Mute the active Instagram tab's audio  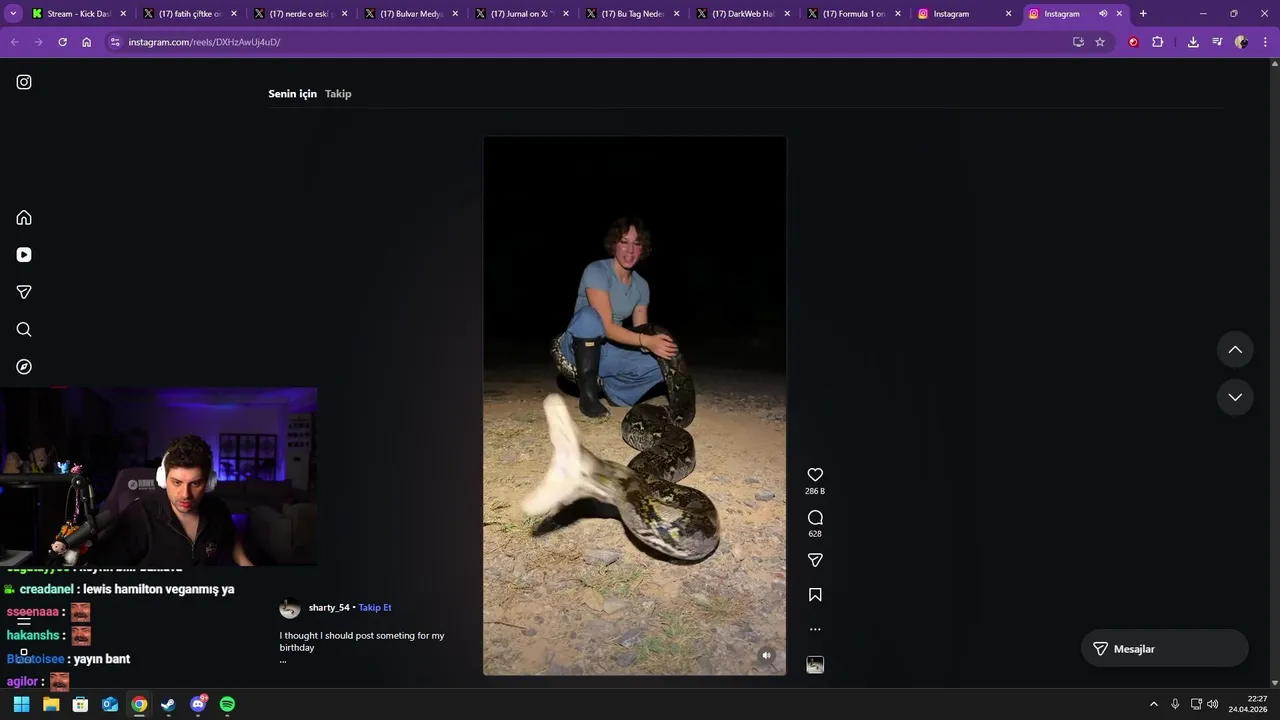[1103, 14]
